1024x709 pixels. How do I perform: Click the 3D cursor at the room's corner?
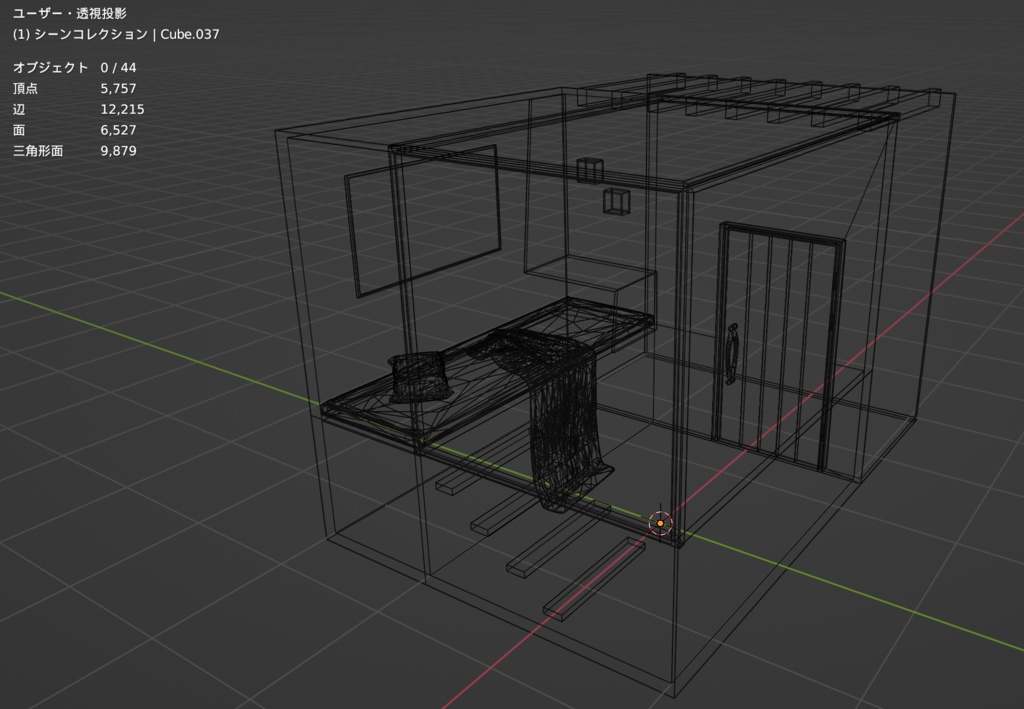point(660,523)
